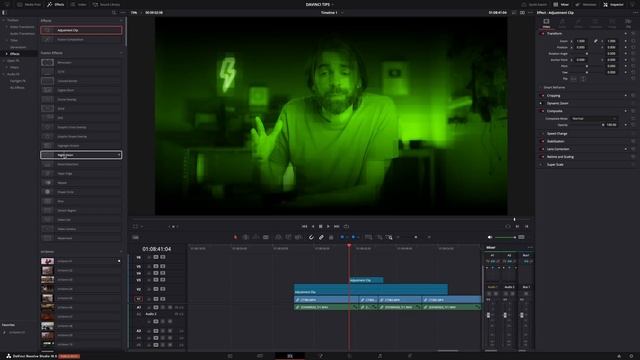Switch to the Edit page icon

290,356
